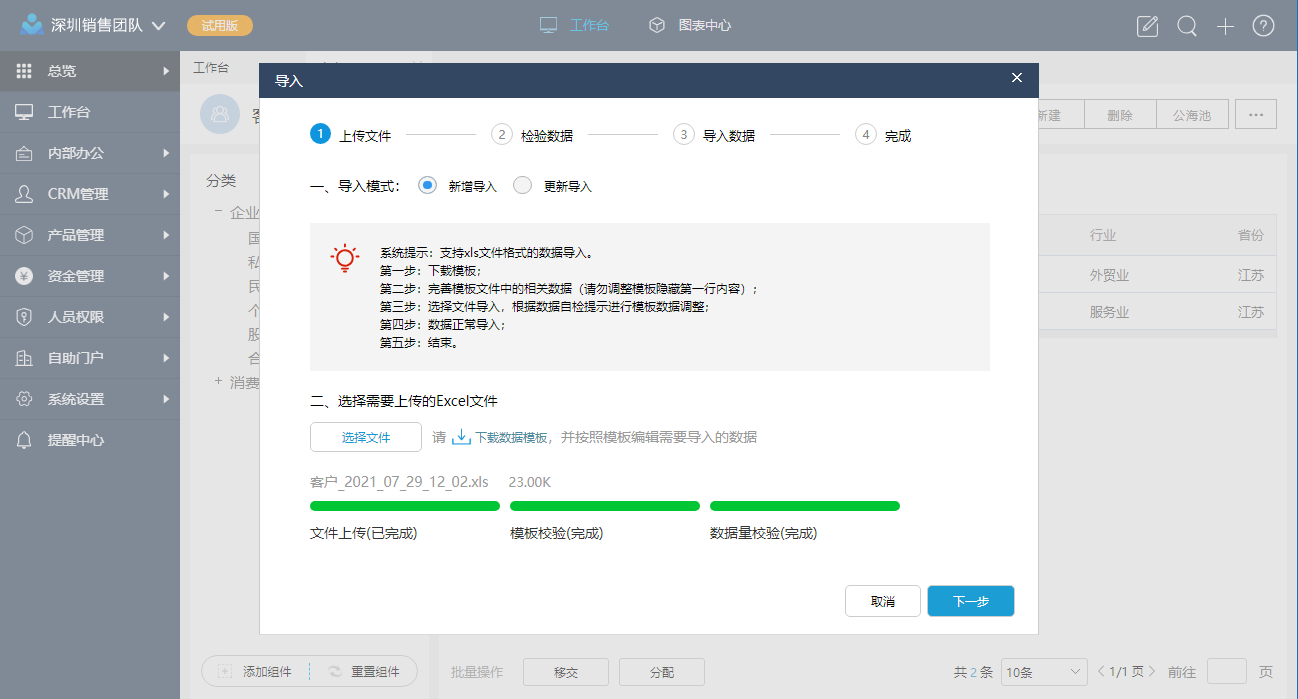
Task: Open search with the magnifier icon
Action: click(x=1187, y=26)
